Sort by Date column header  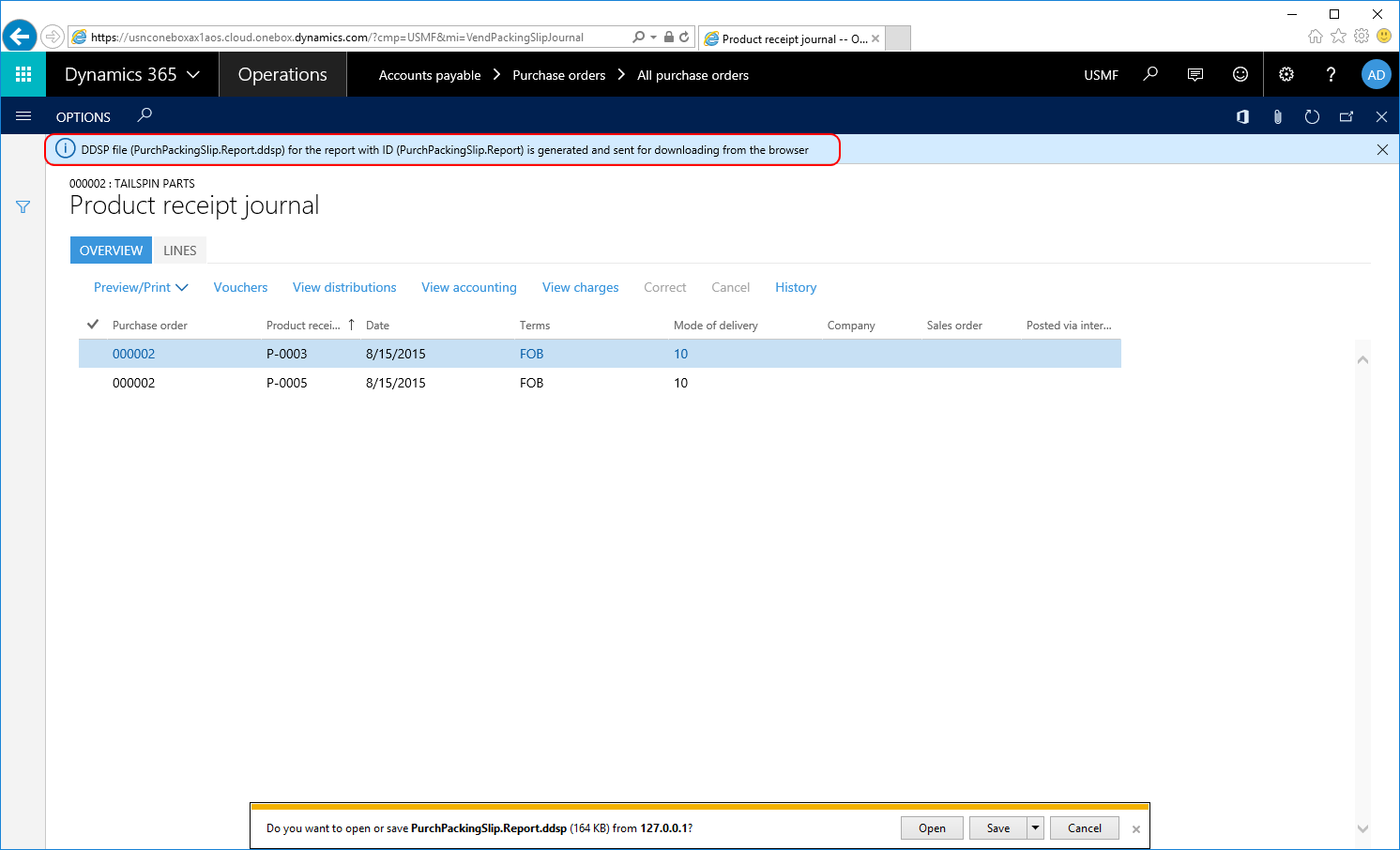377,325
